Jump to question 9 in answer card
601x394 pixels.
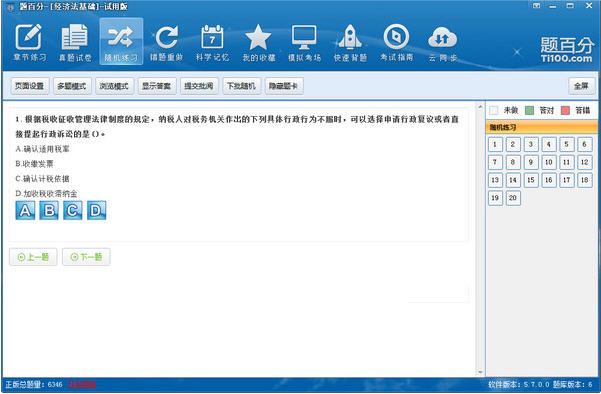[x=531, y=162]
